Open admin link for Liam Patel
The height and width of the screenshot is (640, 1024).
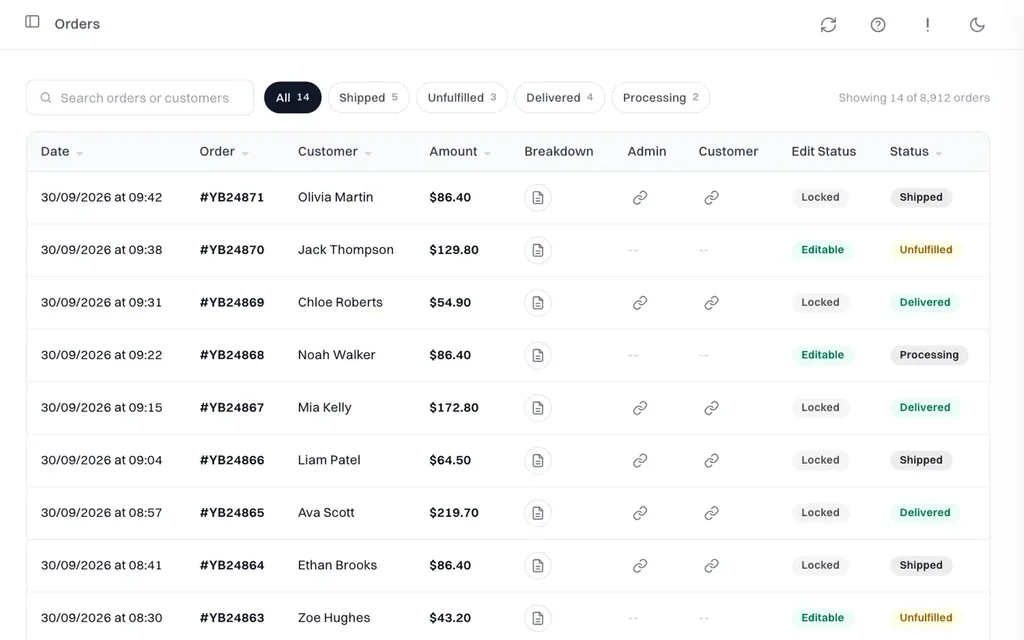[640, 460]
